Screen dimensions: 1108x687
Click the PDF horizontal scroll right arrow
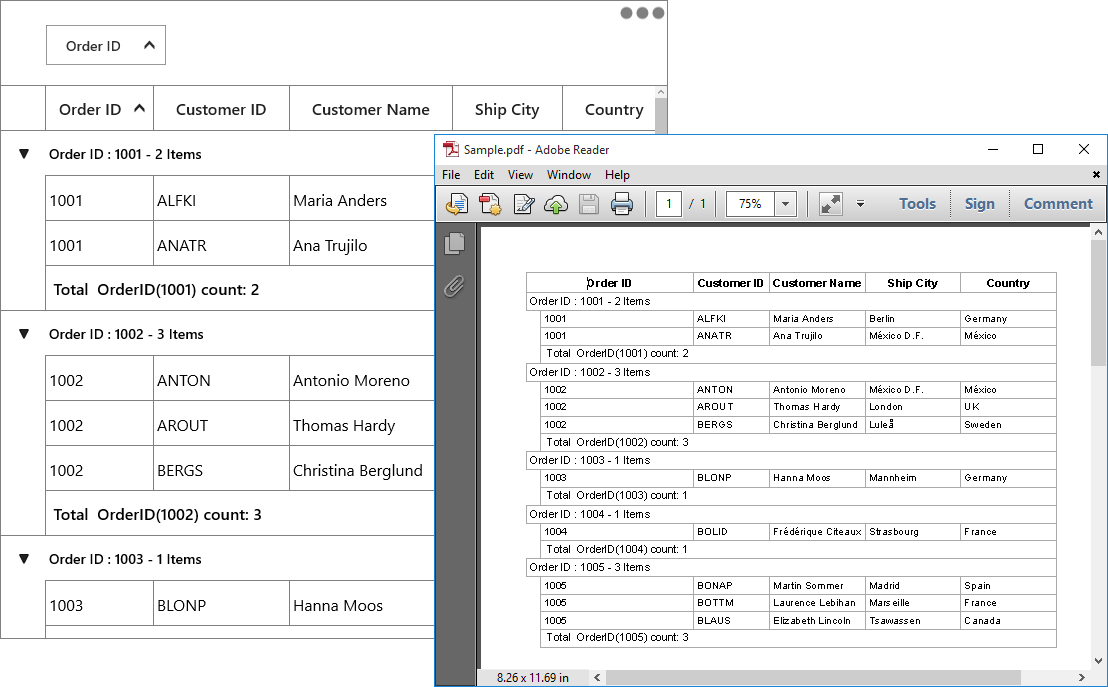tap(1082, 677)
